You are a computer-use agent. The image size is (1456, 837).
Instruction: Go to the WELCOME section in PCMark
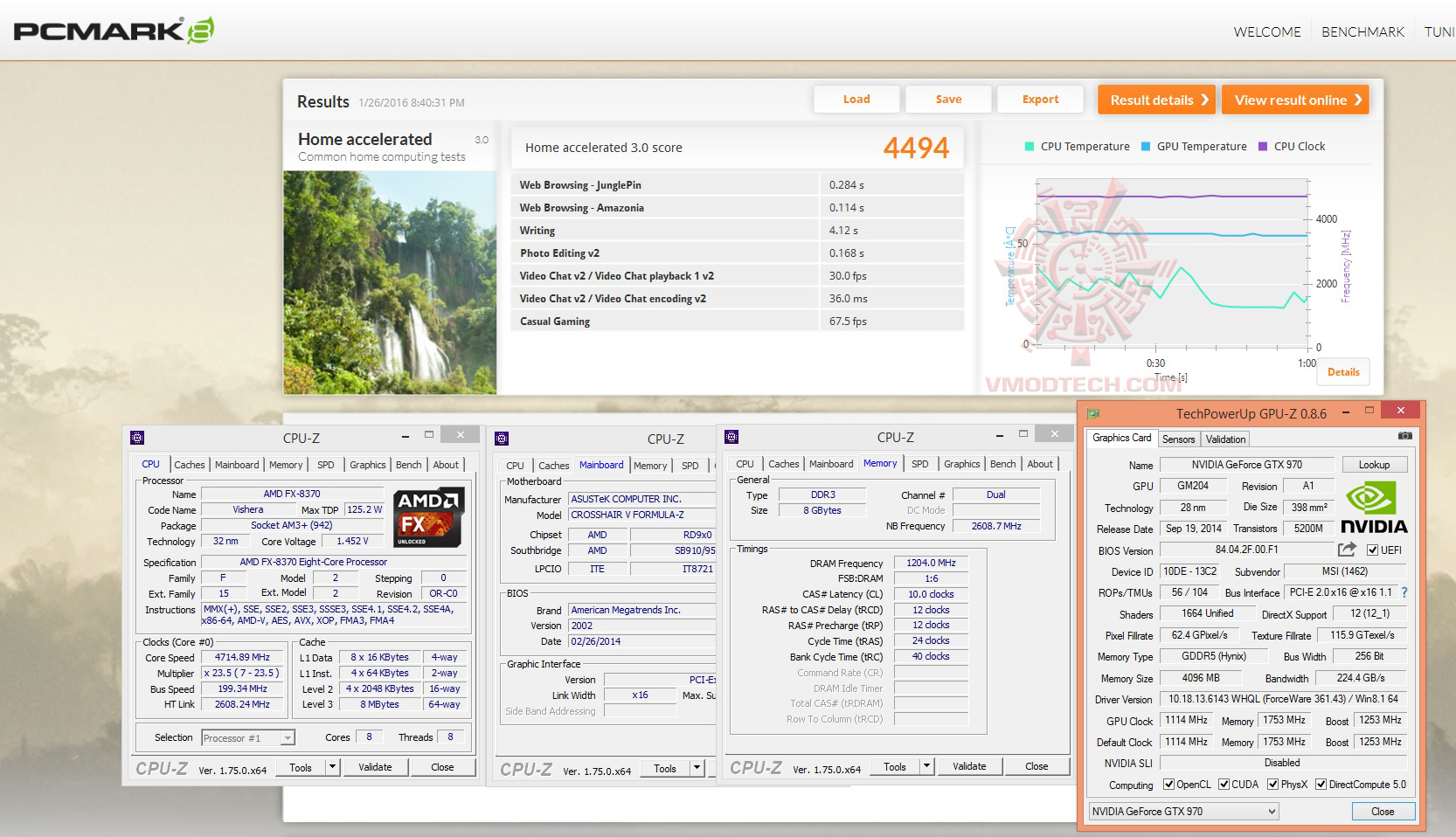pyautogui.click(x=1267, y=31)
